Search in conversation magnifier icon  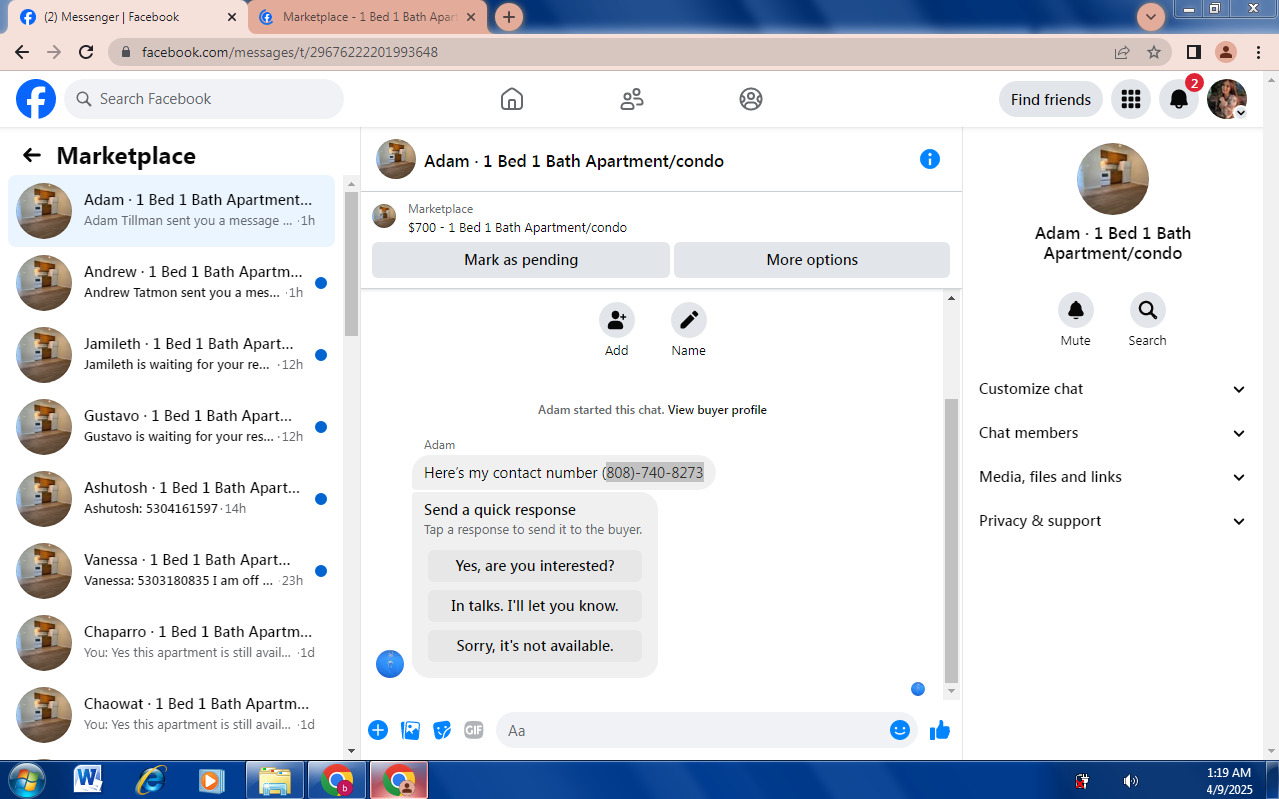tap(1148, 310)
